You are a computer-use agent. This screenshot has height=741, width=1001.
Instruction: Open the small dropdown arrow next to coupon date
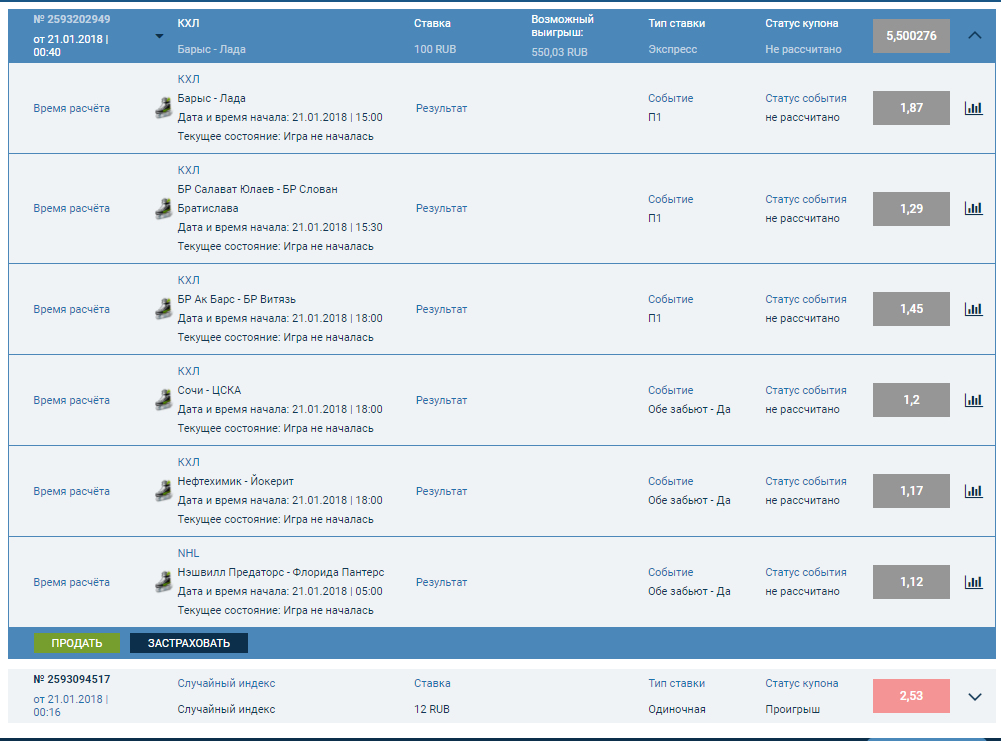159,36
